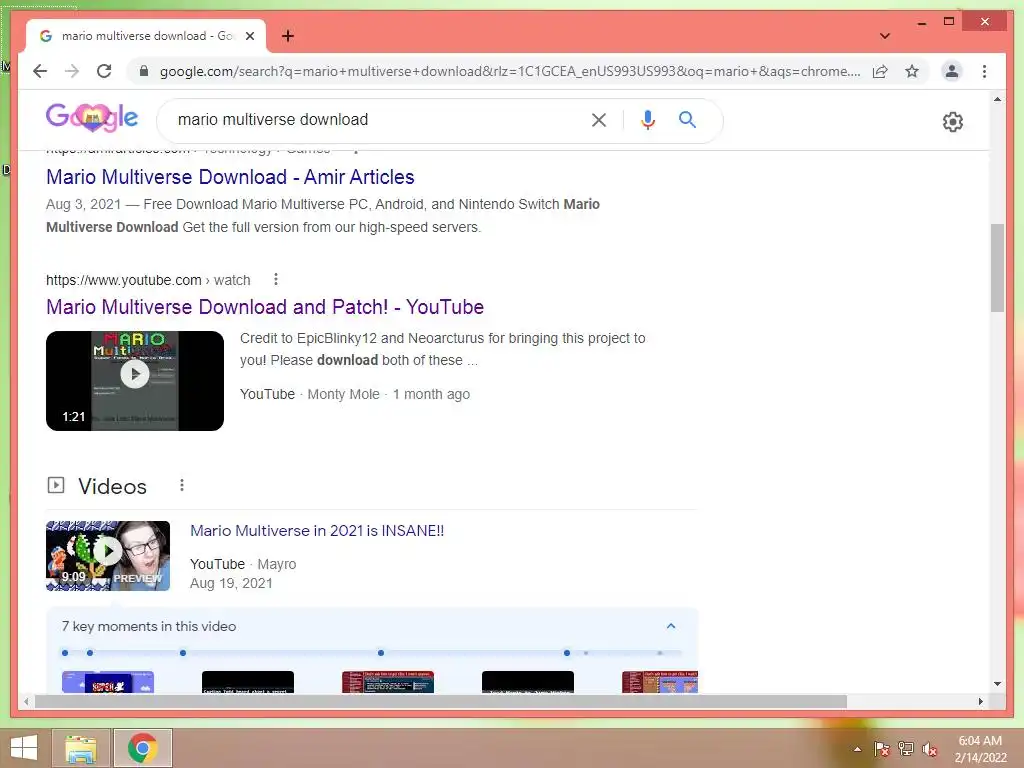Click the horizontal scrollbar thumb
This screenshot has width=1024, height=768.
[441, 701]
